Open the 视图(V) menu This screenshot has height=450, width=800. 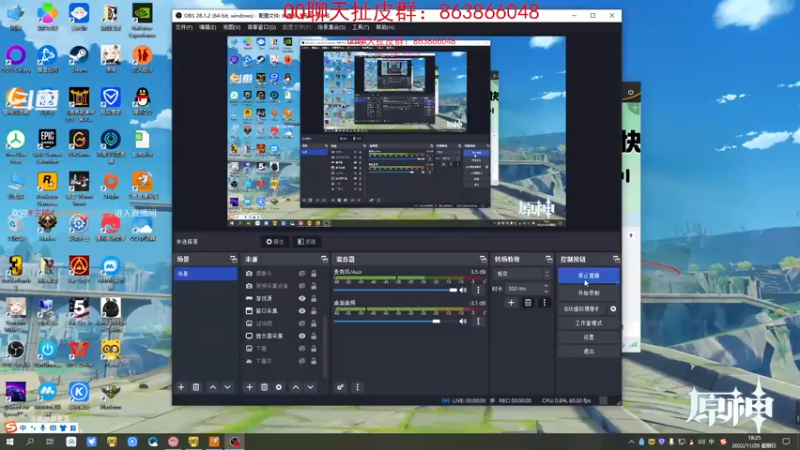tap(231, 27)
